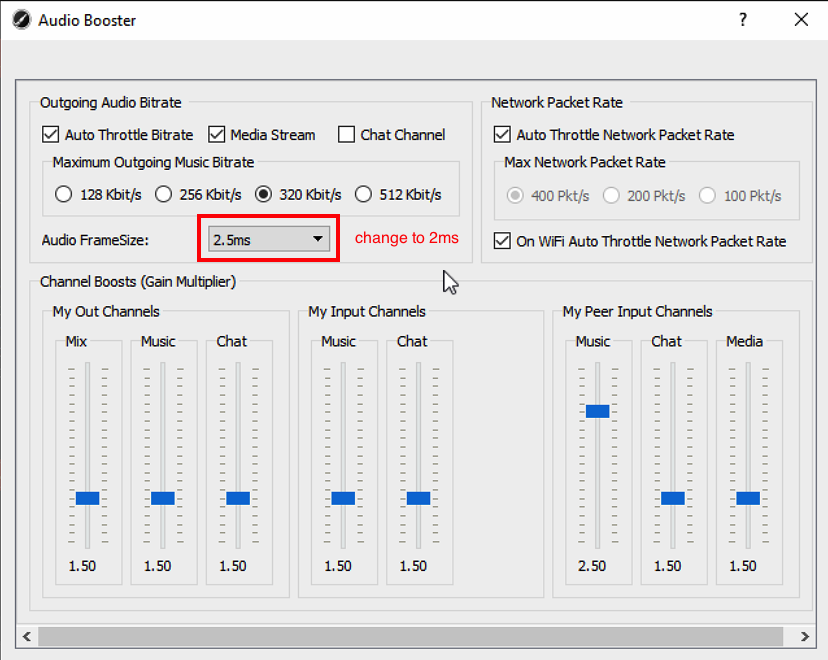Uncheck the Media Stream option
Viewport: 828px width, 660px height.
[217, 135]
